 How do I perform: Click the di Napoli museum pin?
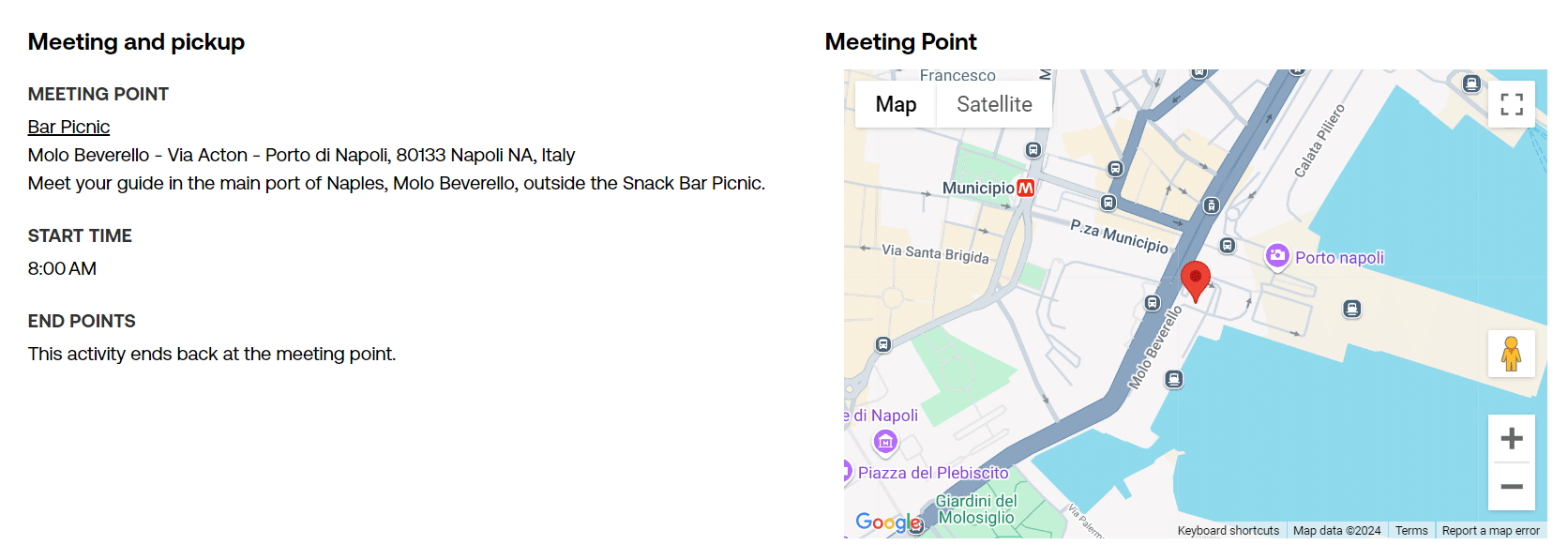pos(885,442)
